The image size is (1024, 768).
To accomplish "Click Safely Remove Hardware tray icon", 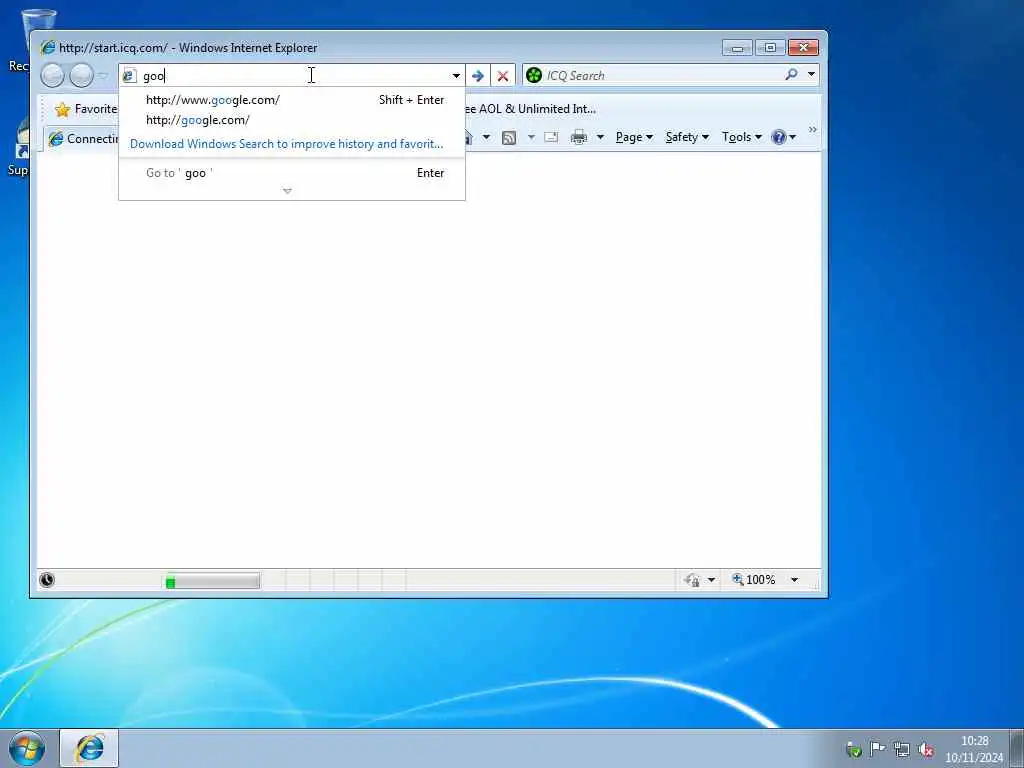I will (x=853, y=750).
